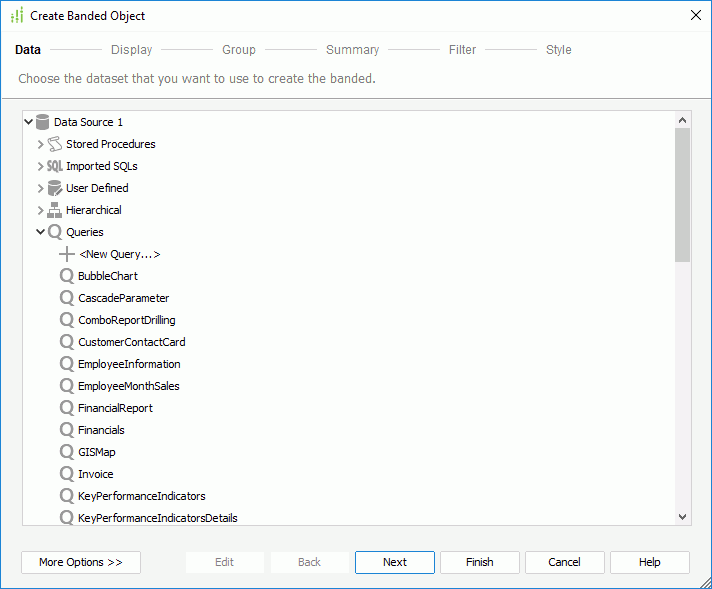712x589 pixels.
Task: Select the Invoice query name
Action: (x=95, y=474)
